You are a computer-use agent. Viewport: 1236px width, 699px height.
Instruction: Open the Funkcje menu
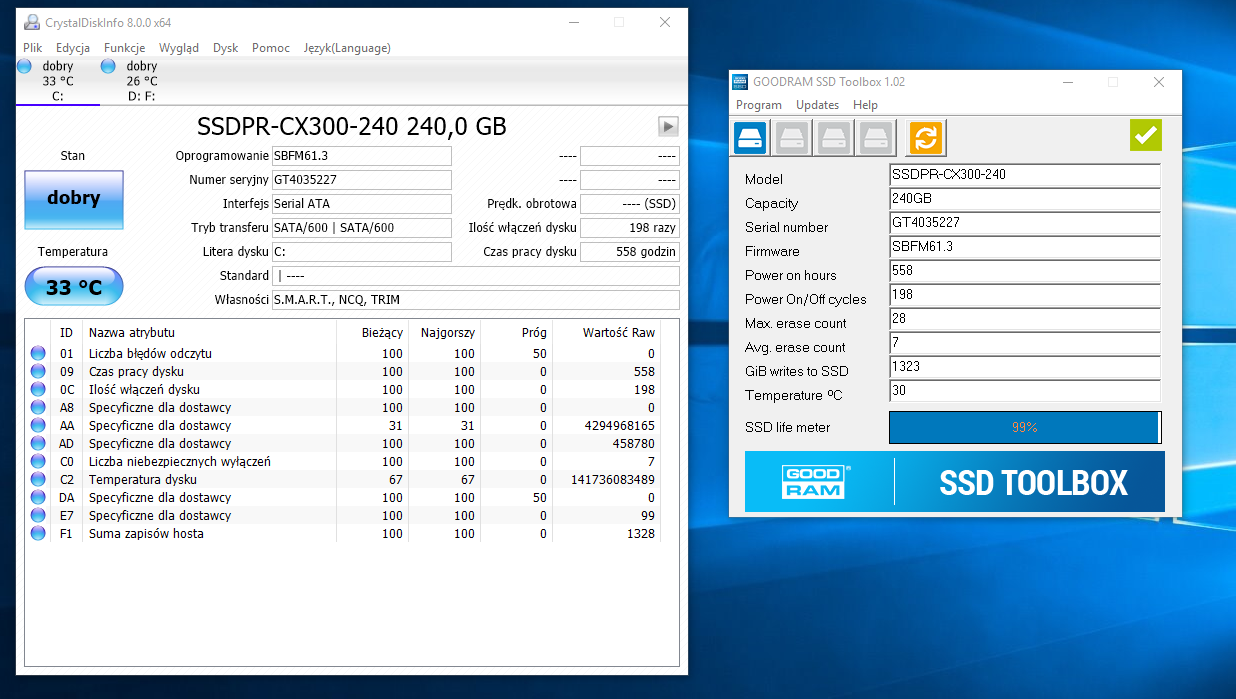pyautogui.click(x=124, y=48)
